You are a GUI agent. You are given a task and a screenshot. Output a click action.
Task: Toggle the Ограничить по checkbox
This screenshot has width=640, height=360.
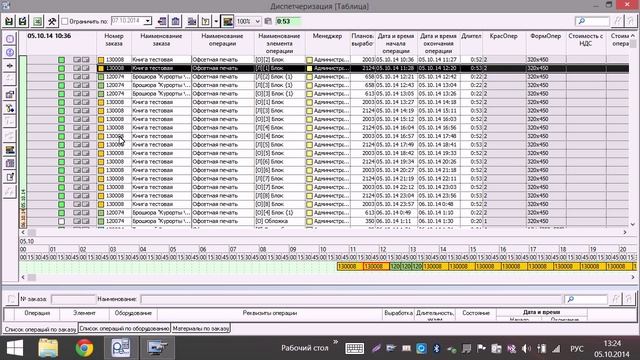(x=64, y=21)
